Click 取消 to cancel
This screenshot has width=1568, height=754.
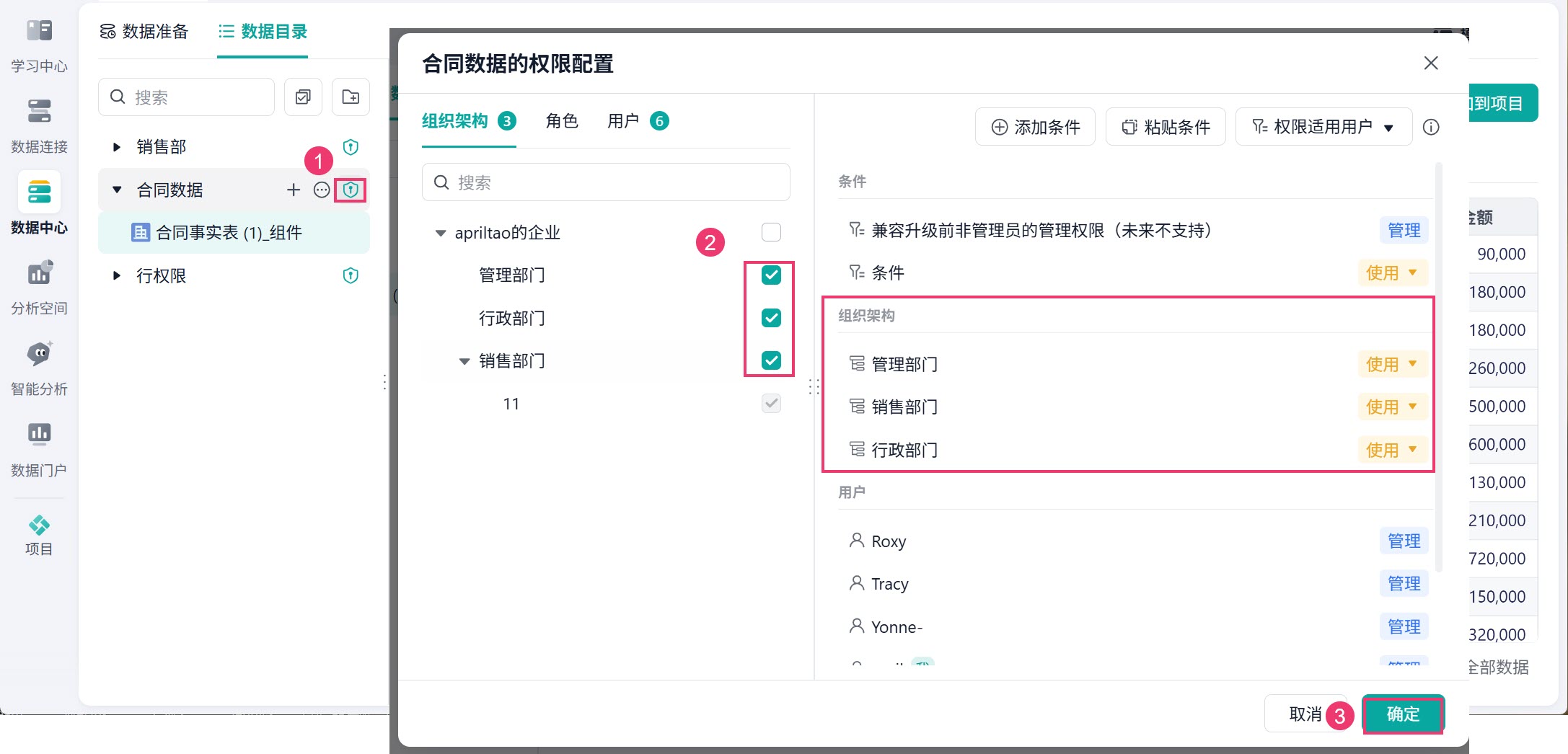pos(1305,714)
